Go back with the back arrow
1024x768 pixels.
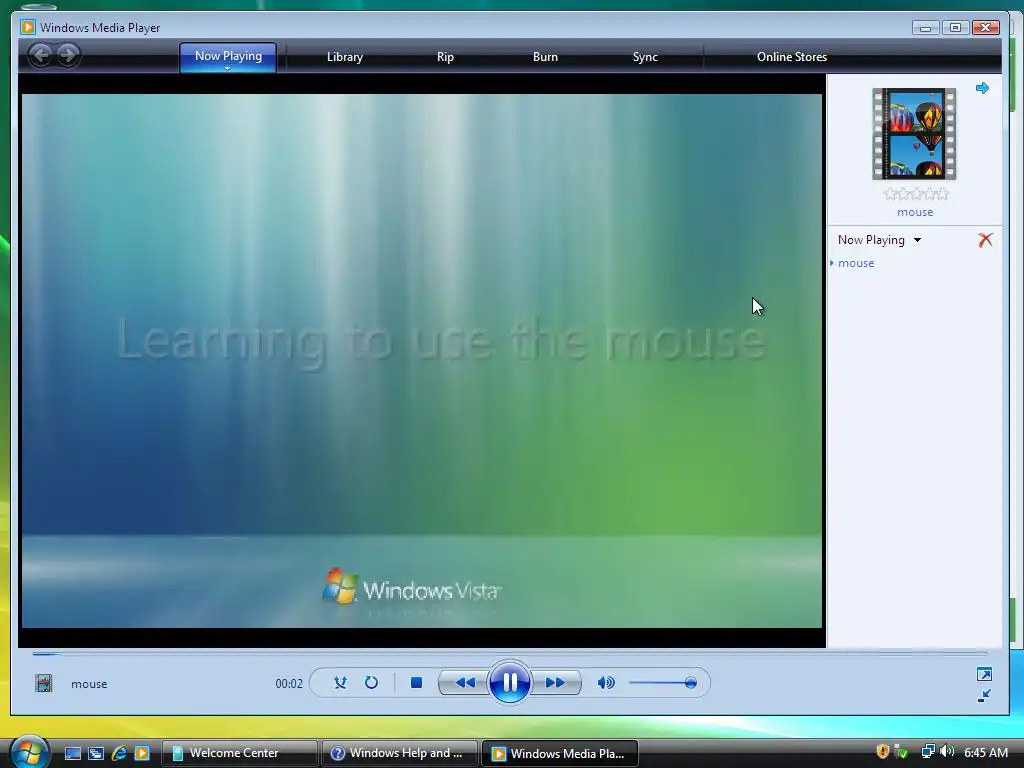[40, 55]
